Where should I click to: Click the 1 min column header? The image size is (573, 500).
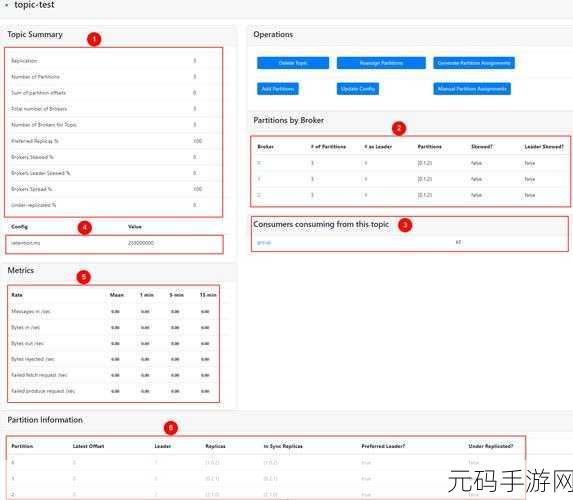[147, 295]
